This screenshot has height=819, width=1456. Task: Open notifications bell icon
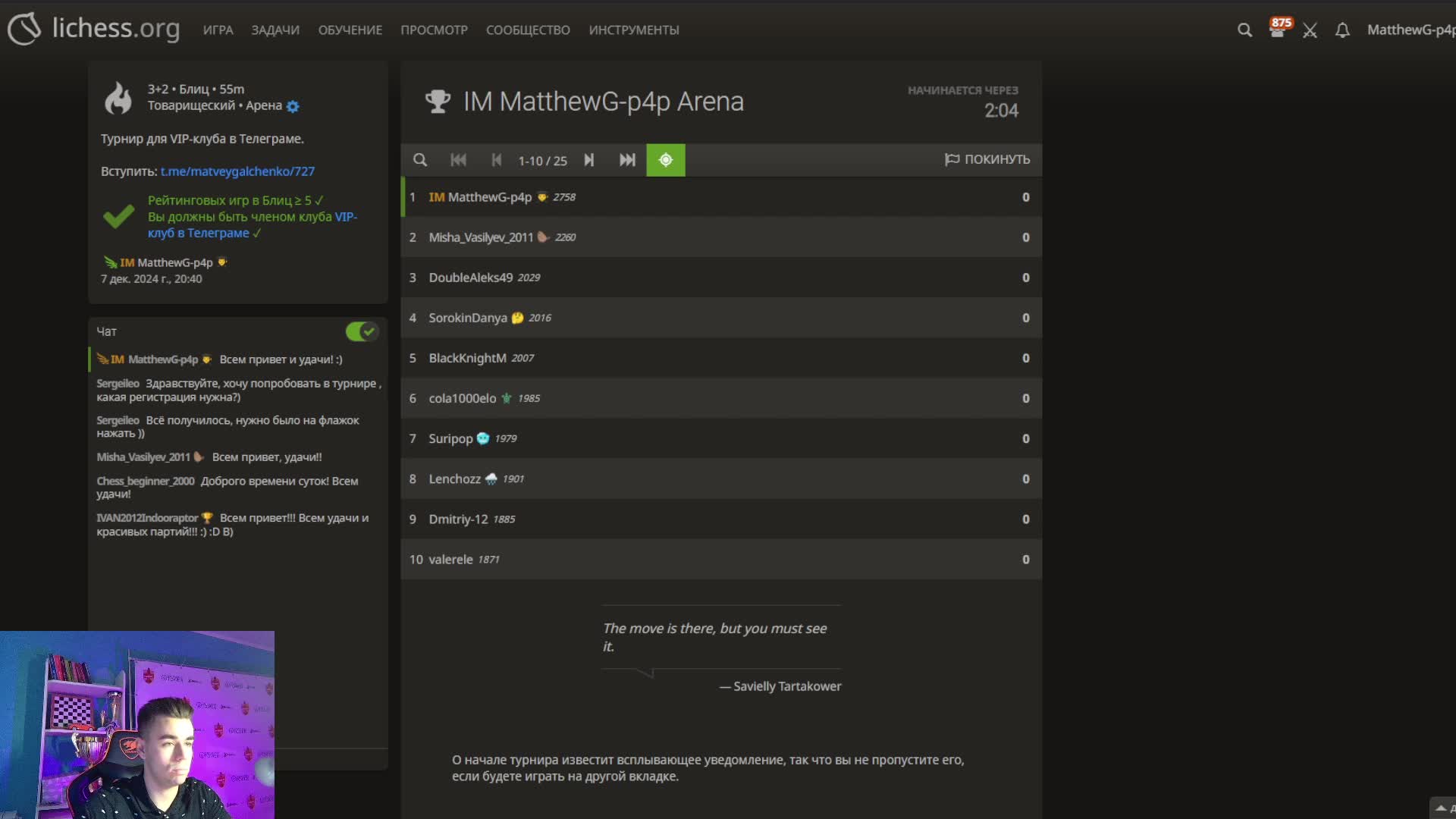click(1342, 30)
